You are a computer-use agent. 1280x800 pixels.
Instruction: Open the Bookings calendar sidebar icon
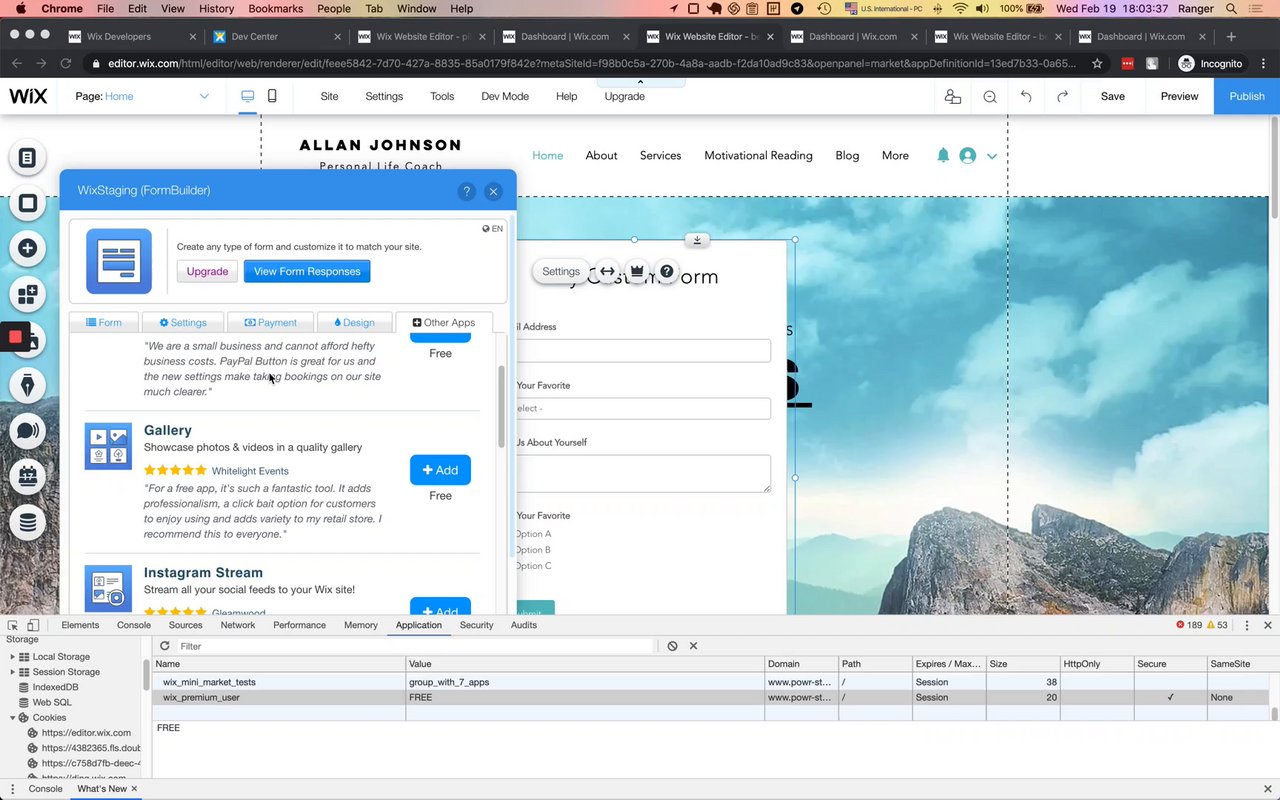pos(28,476)
